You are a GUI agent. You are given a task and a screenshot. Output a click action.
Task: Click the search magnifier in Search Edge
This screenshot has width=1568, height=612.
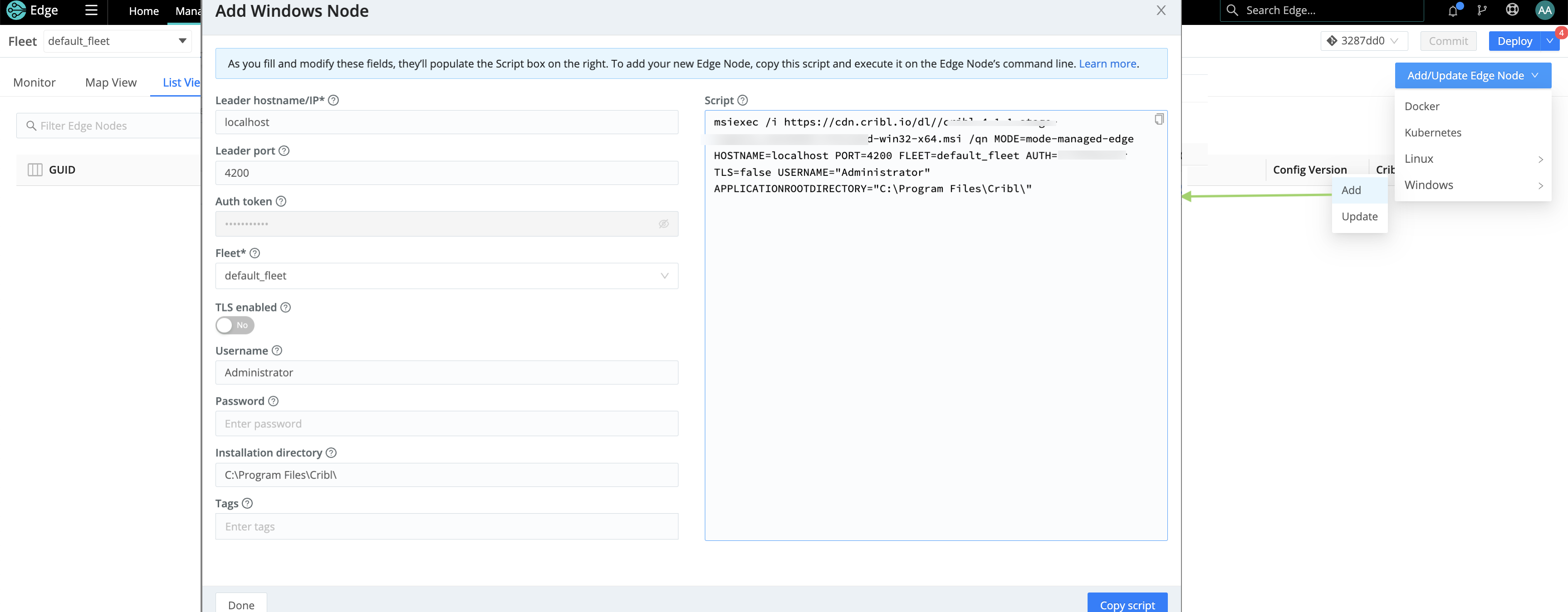[1232, 10]
